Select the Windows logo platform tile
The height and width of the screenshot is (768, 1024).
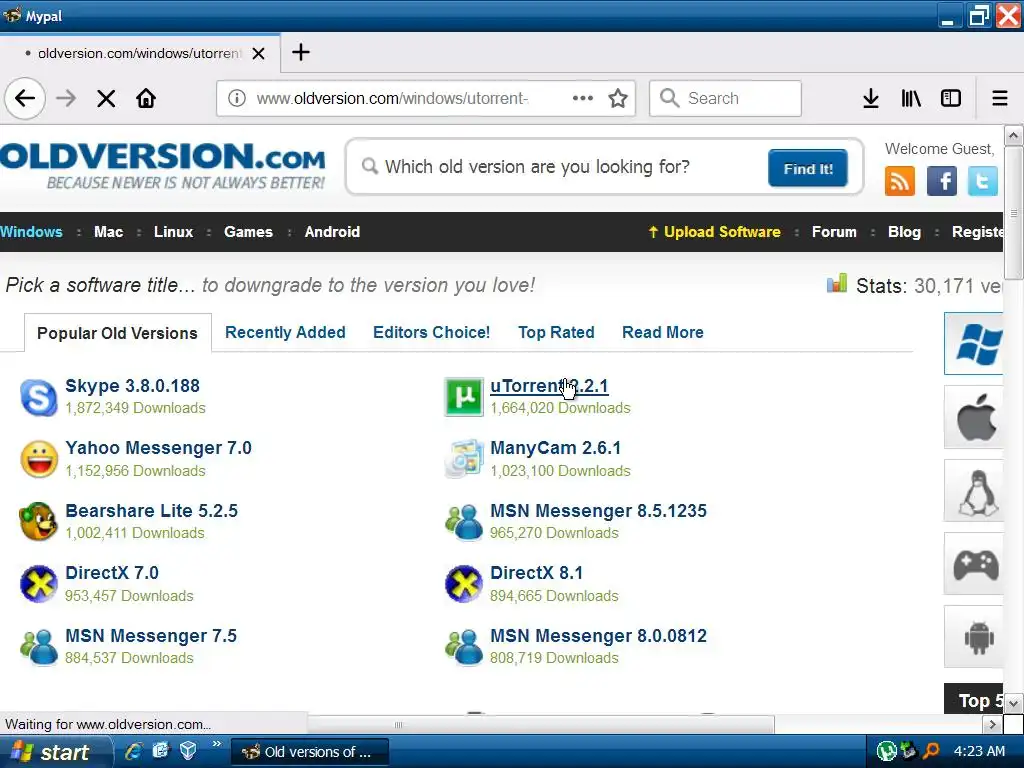[974, 344]
